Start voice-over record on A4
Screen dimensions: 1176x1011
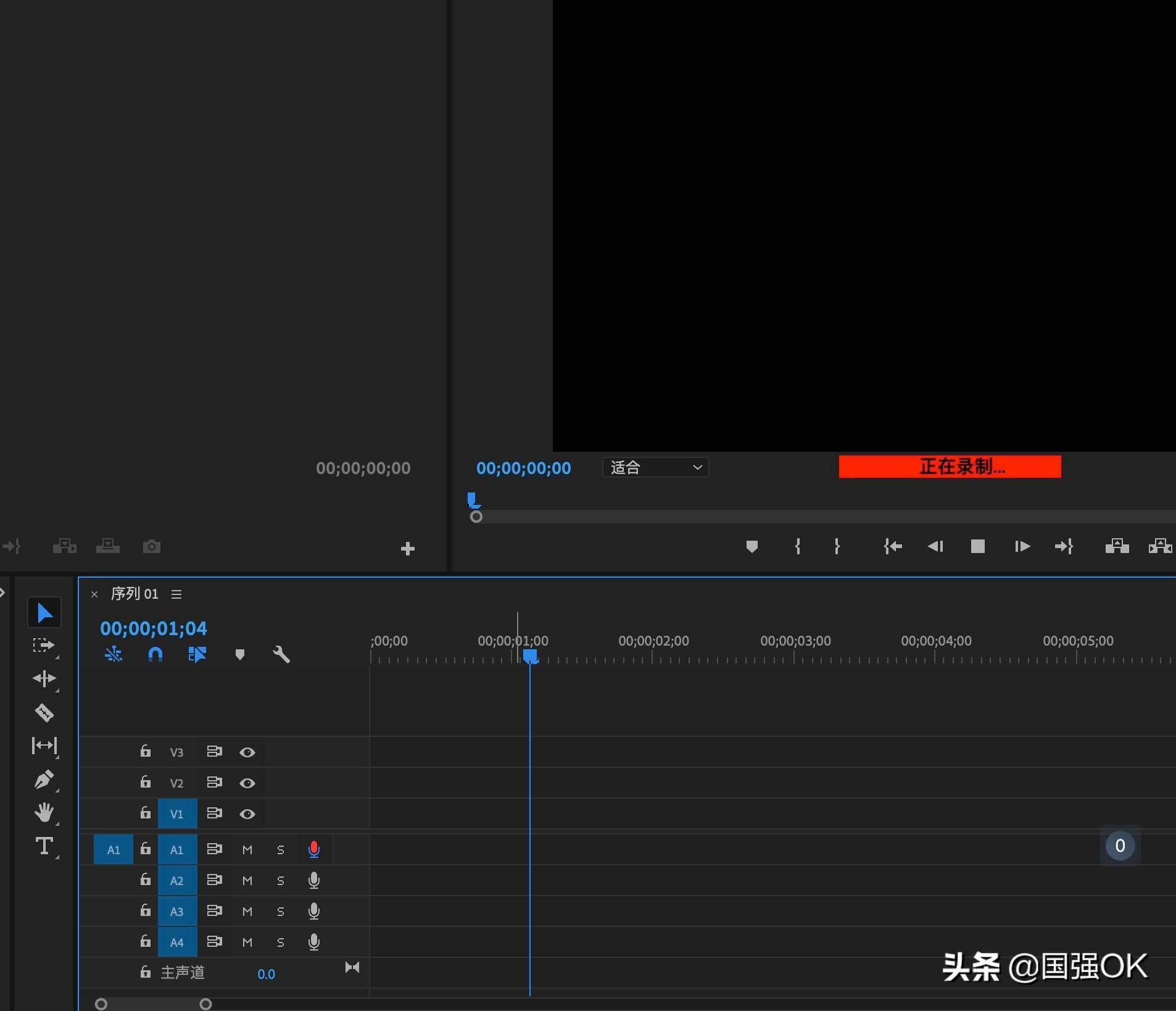(x=314, y=942)
